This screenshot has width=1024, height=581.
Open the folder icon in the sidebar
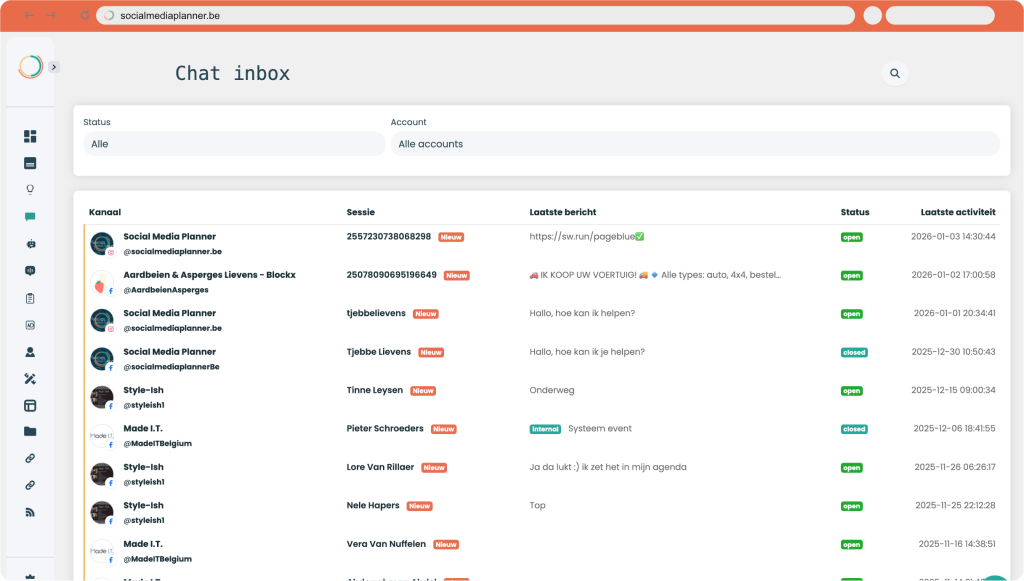click(30, 432)
